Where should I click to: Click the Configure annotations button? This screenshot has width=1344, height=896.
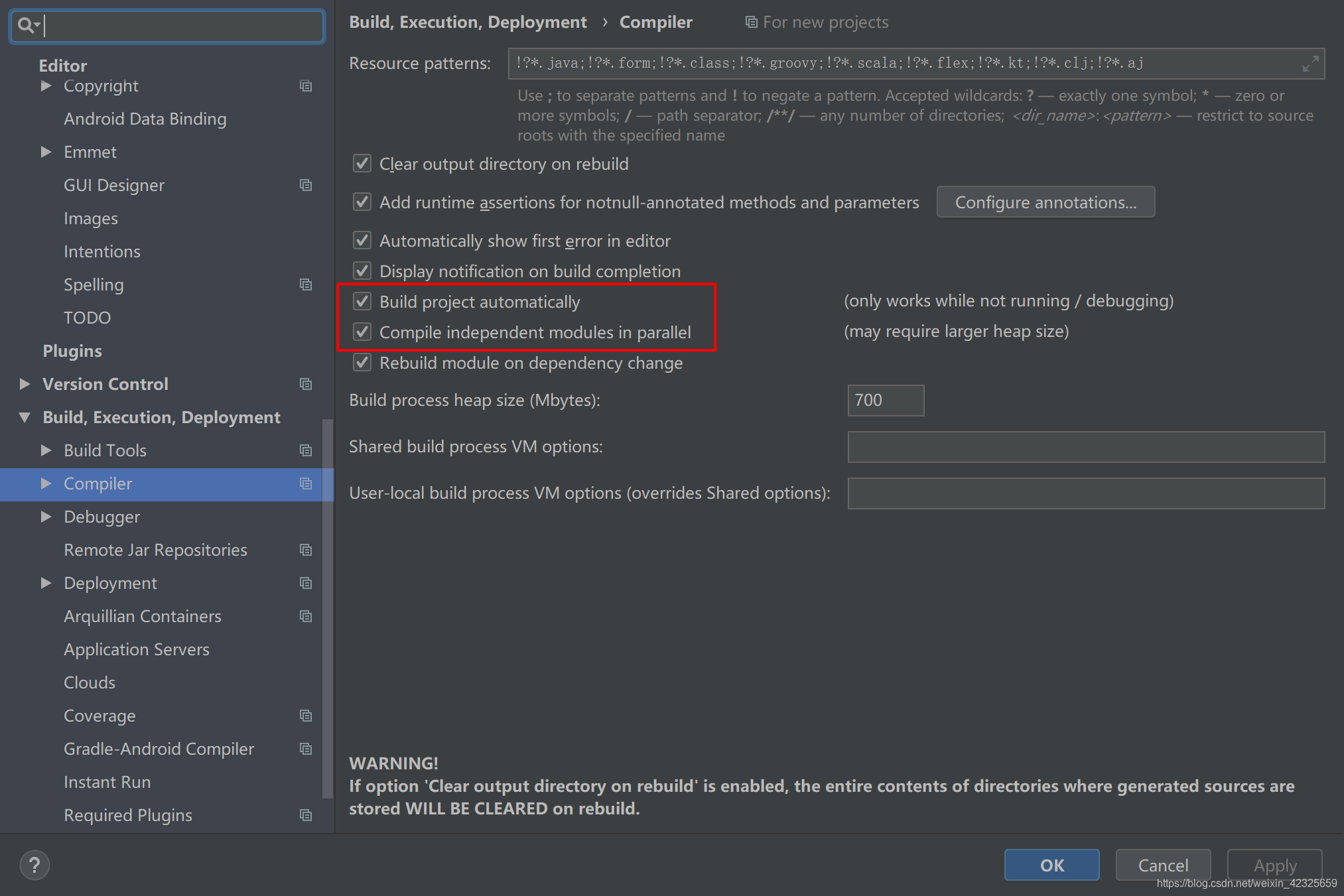[1045, 202]
